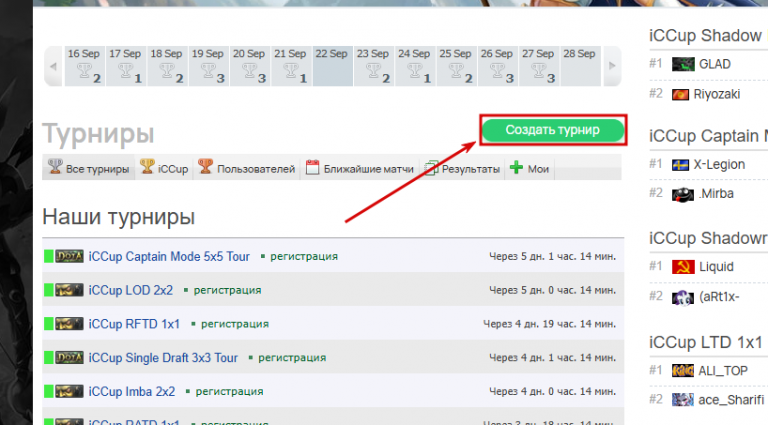
Task: Go to previous dates with left arrow
Action: pos(53,66)
